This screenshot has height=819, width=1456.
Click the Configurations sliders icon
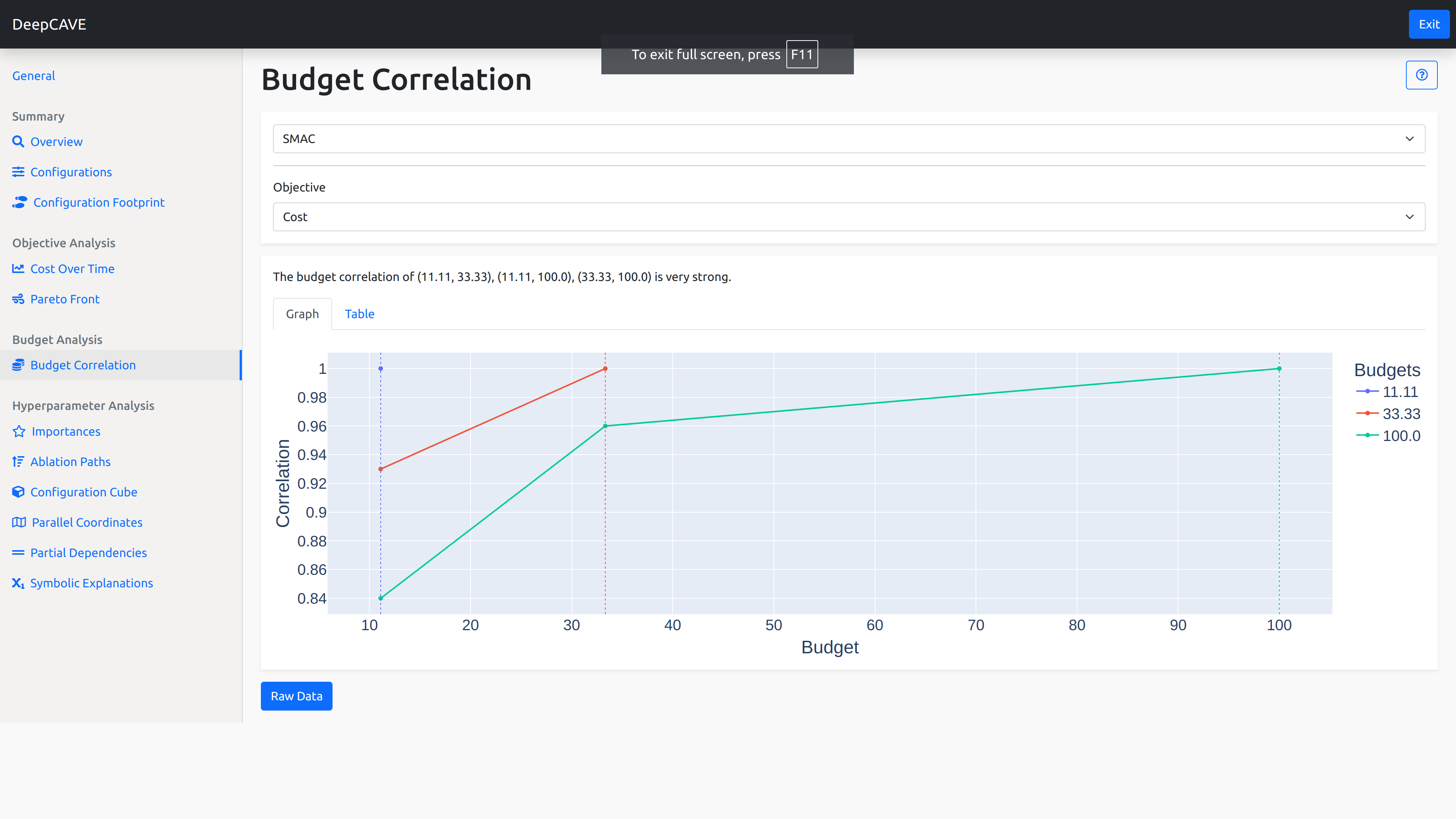pyautogui.click(x=18, y=172)
